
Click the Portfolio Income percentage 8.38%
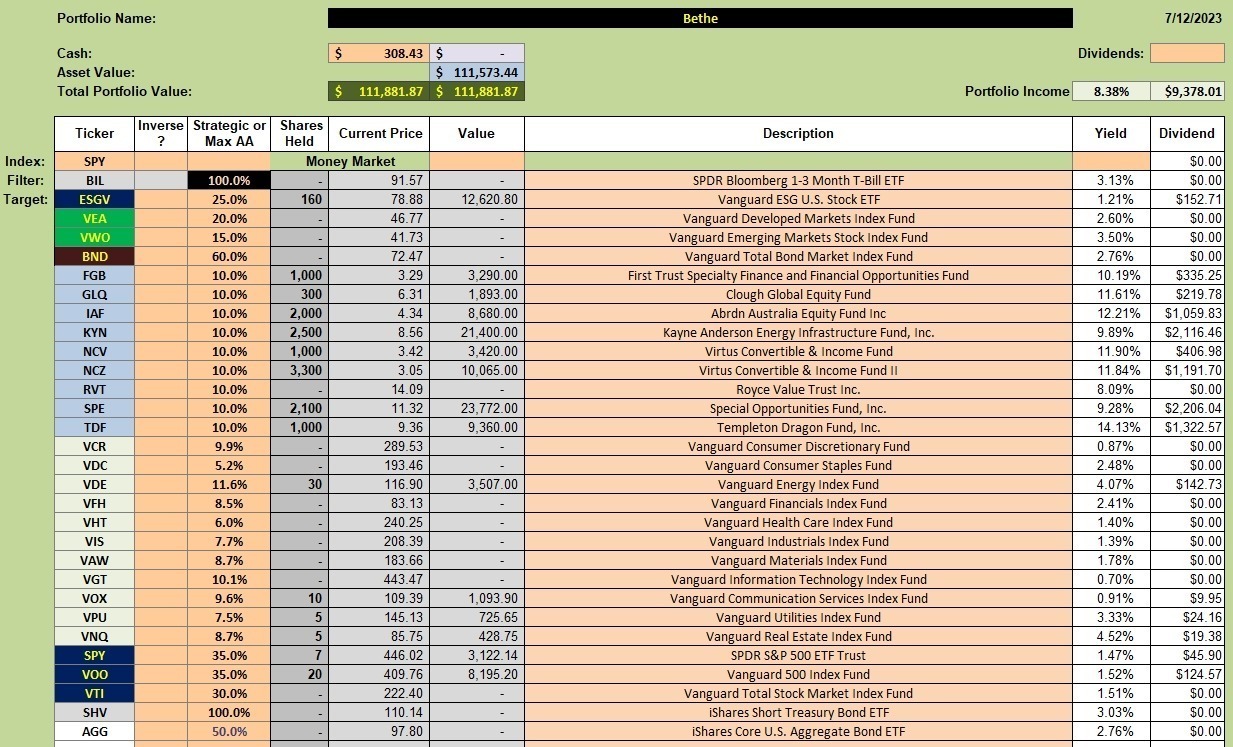[1111, 91]
